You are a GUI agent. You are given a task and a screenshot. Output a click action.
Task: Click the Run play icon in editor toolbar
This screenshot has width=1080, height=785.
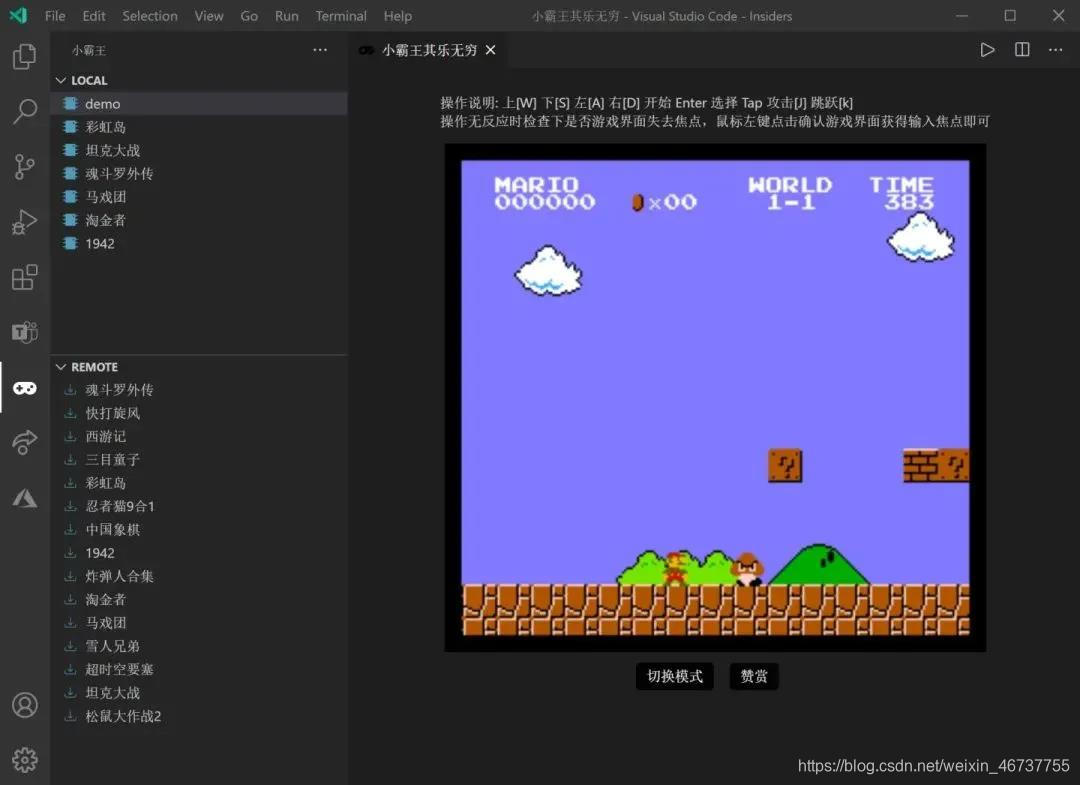[x=987, y=50]
